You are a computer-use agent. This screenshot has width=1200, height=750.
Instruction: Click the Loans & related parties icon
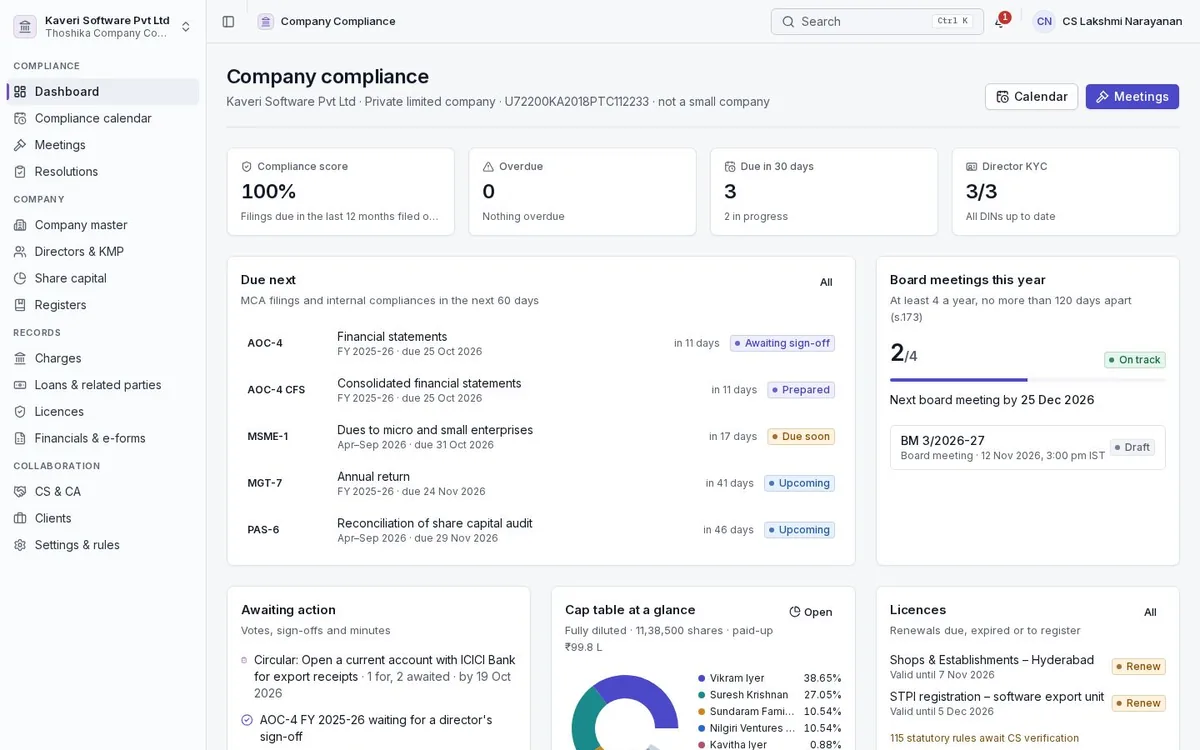tap(20, 385)
